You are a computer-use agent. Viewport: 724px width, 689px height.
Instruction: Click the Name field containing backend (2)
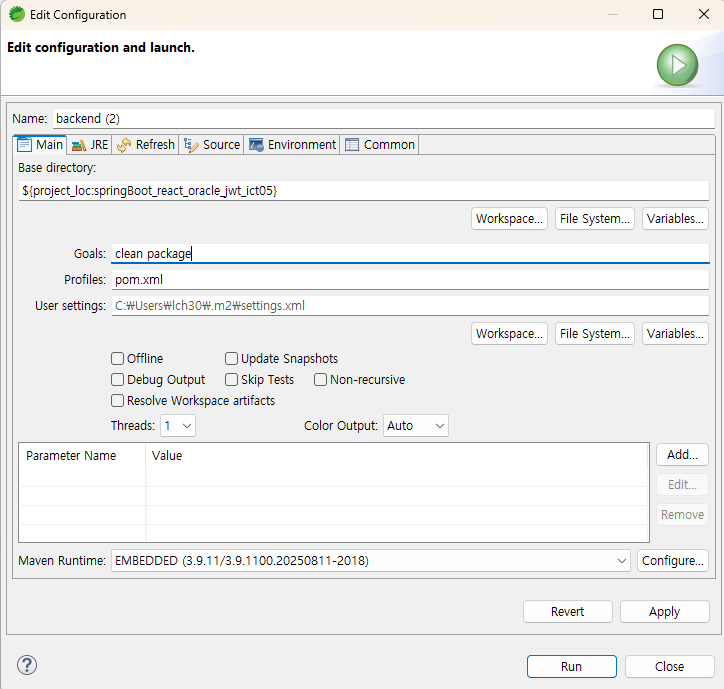[x=384, y=119]
